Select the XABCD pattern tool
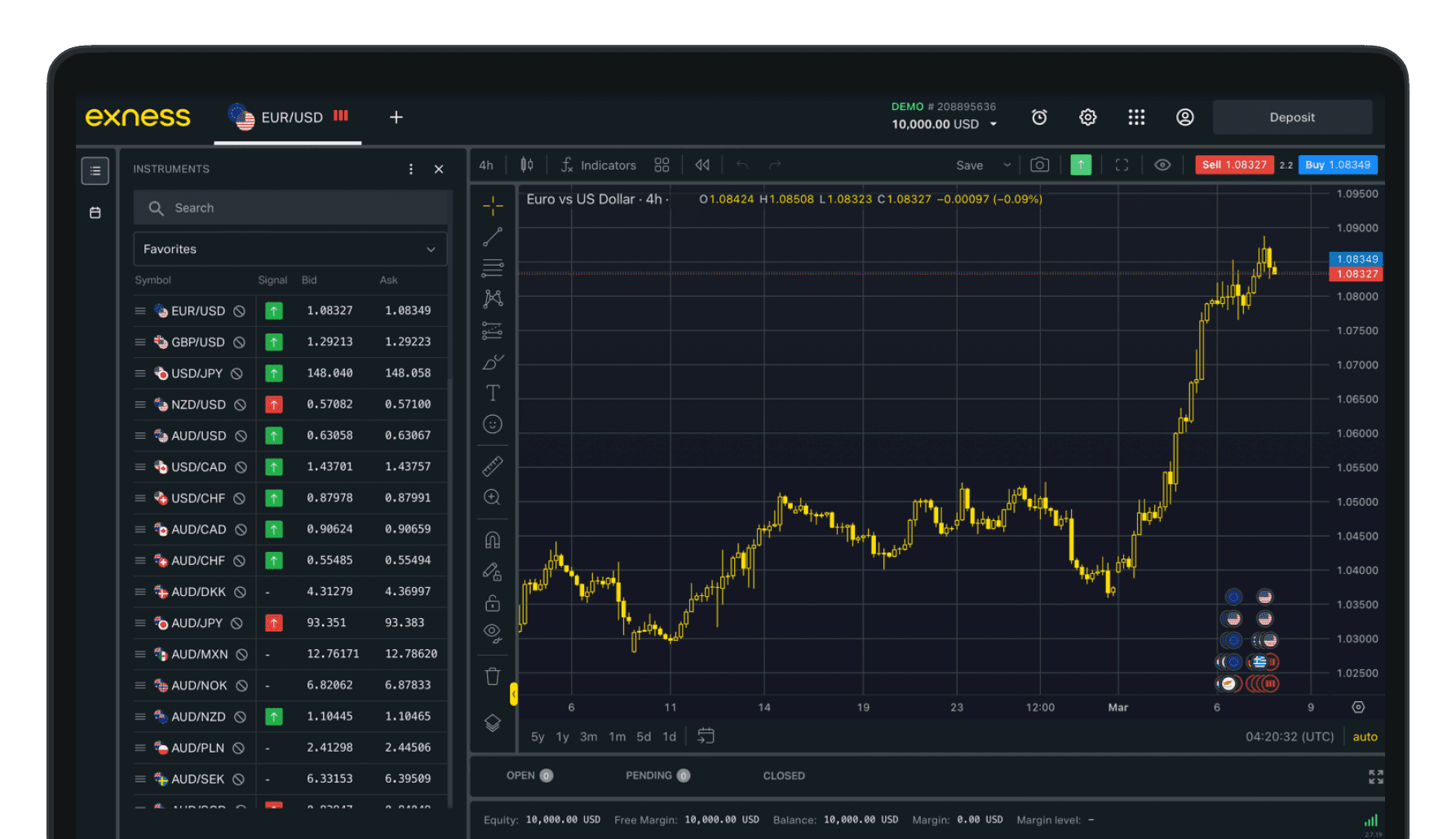The image size is (1456, 839). pyautogui.click(x=493, y=298)
